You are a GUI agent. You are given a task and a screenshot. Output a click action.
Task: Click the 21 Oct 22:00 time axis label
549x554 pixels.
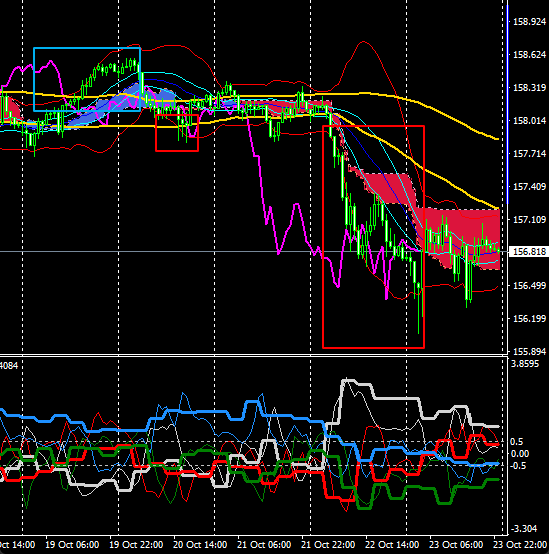tap(328, 545)
